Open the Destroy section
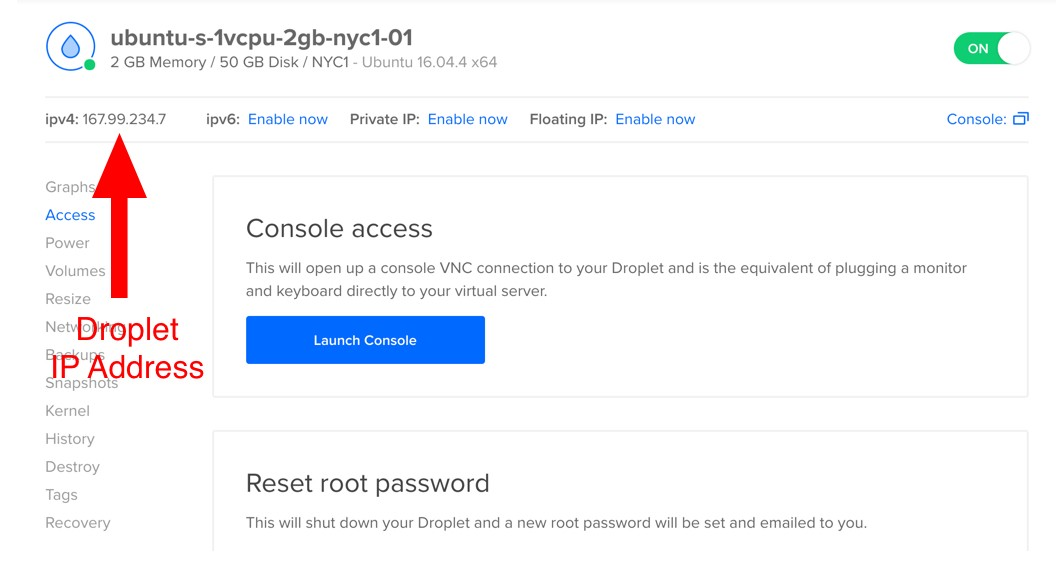Image resolution: width=1056 pixels, height=583 pixels. (x=73, y=467)
